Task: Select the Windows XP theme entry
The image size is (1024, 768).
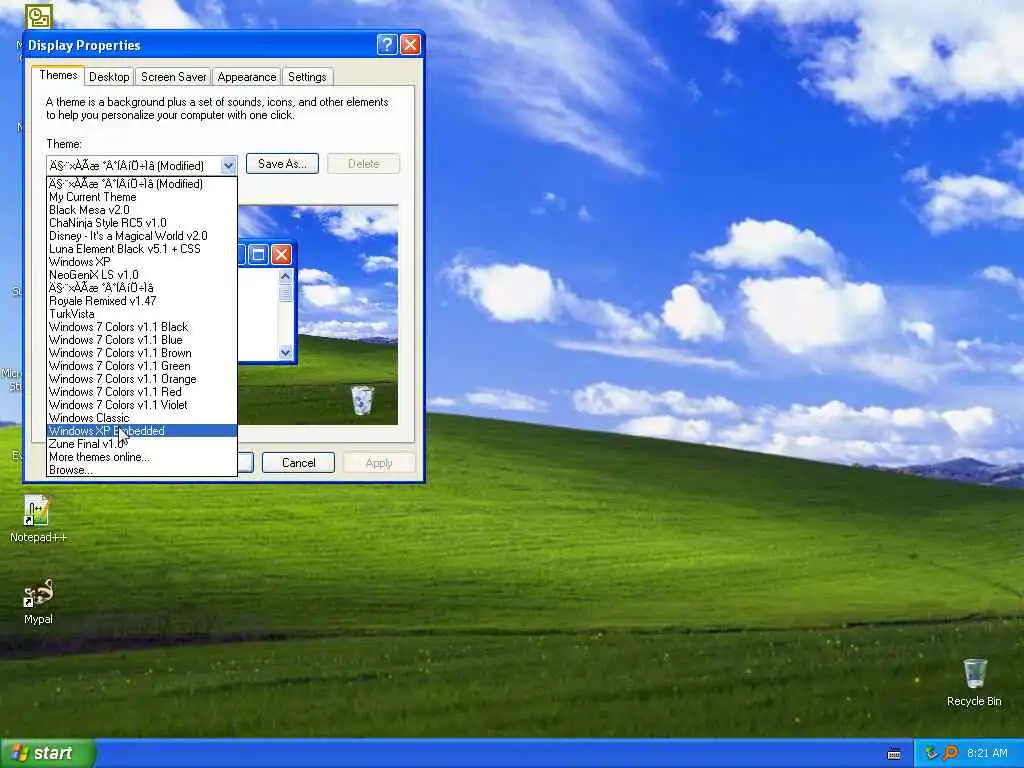Action: (142, 262)
